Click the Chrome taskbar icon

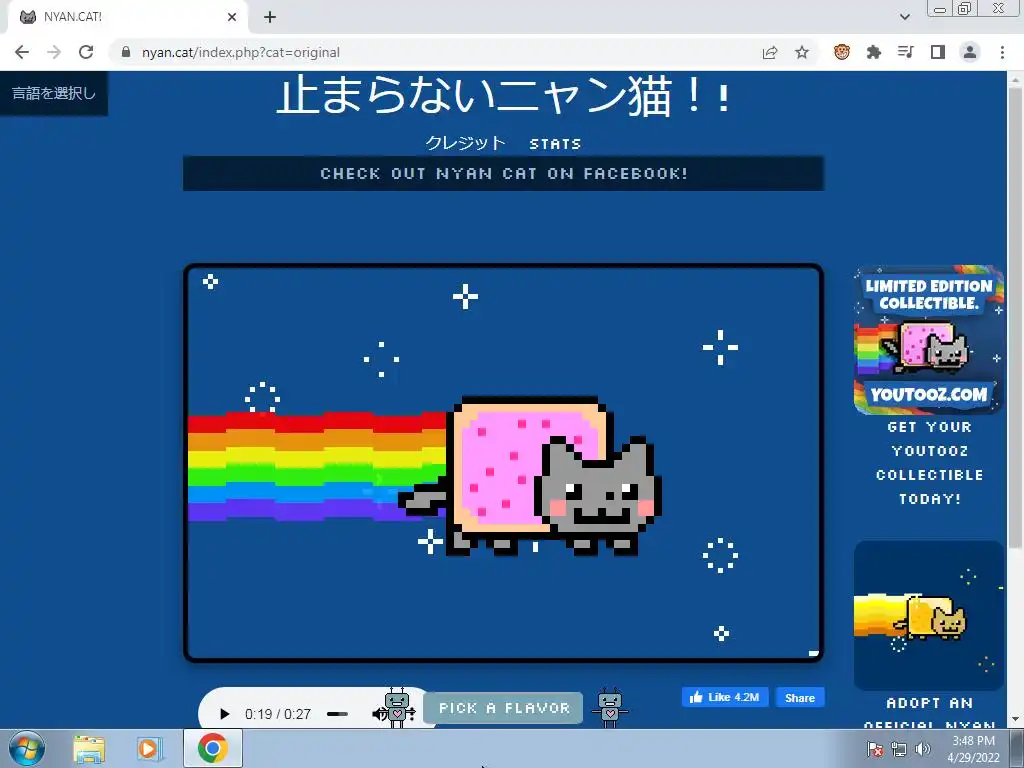tap(213, 748)
